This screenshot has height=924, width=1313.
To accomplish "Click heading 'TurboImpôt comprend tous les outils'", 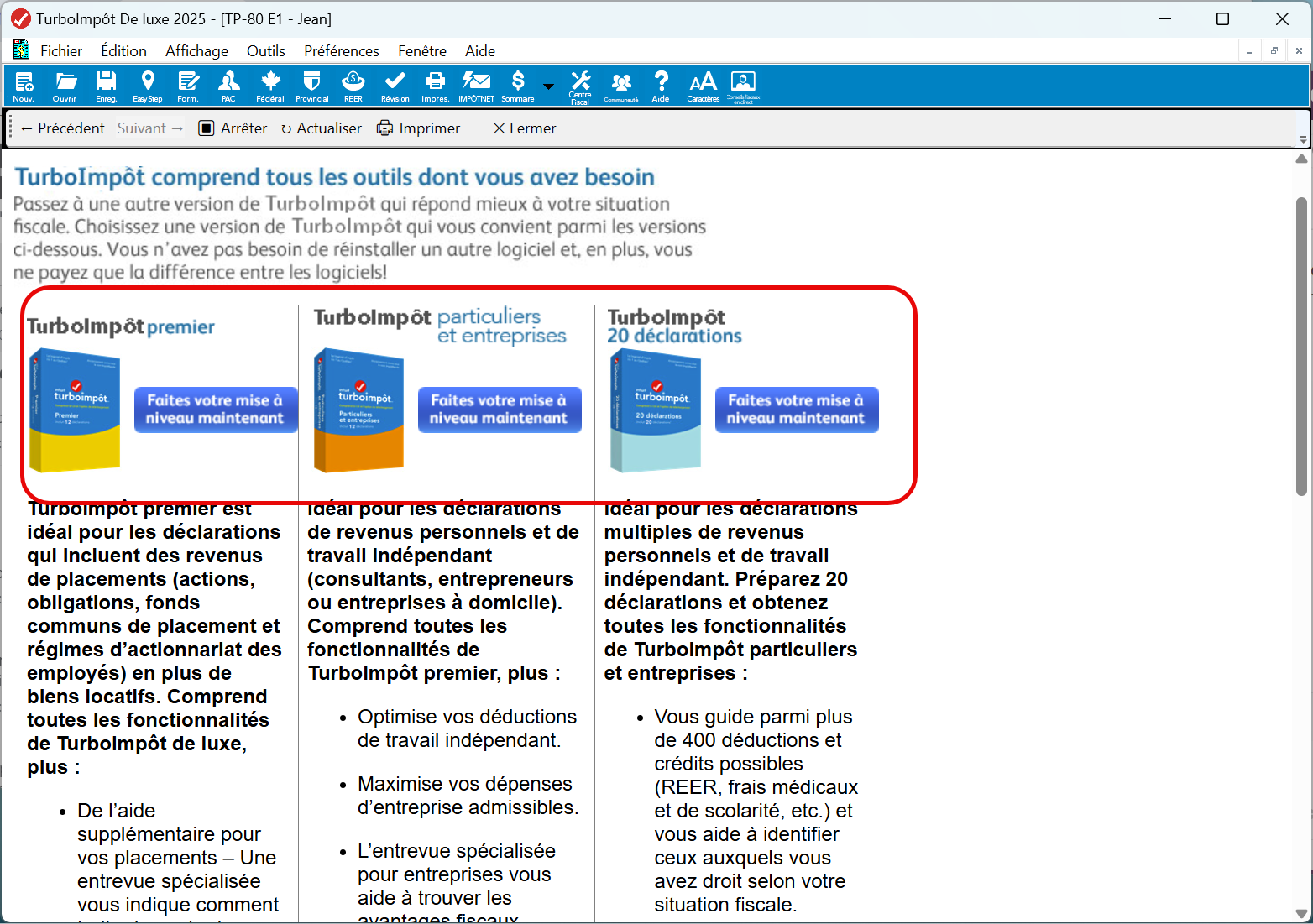I will click(x=335, y=177).
